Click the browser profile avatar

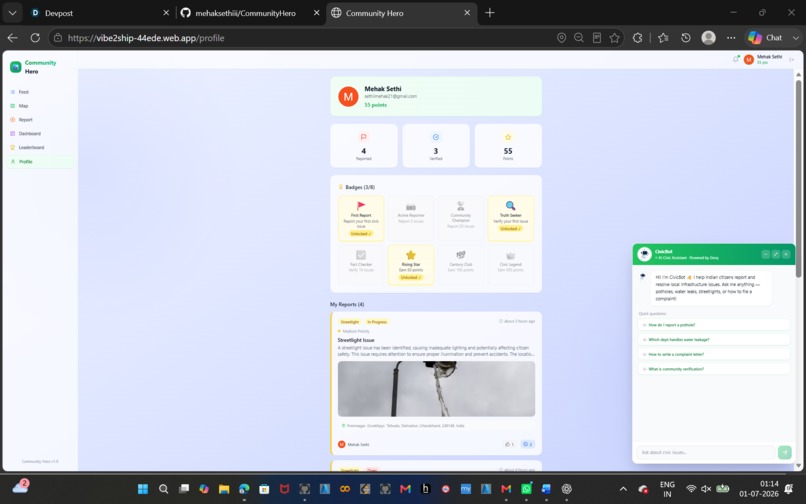(x=708, y=38)
